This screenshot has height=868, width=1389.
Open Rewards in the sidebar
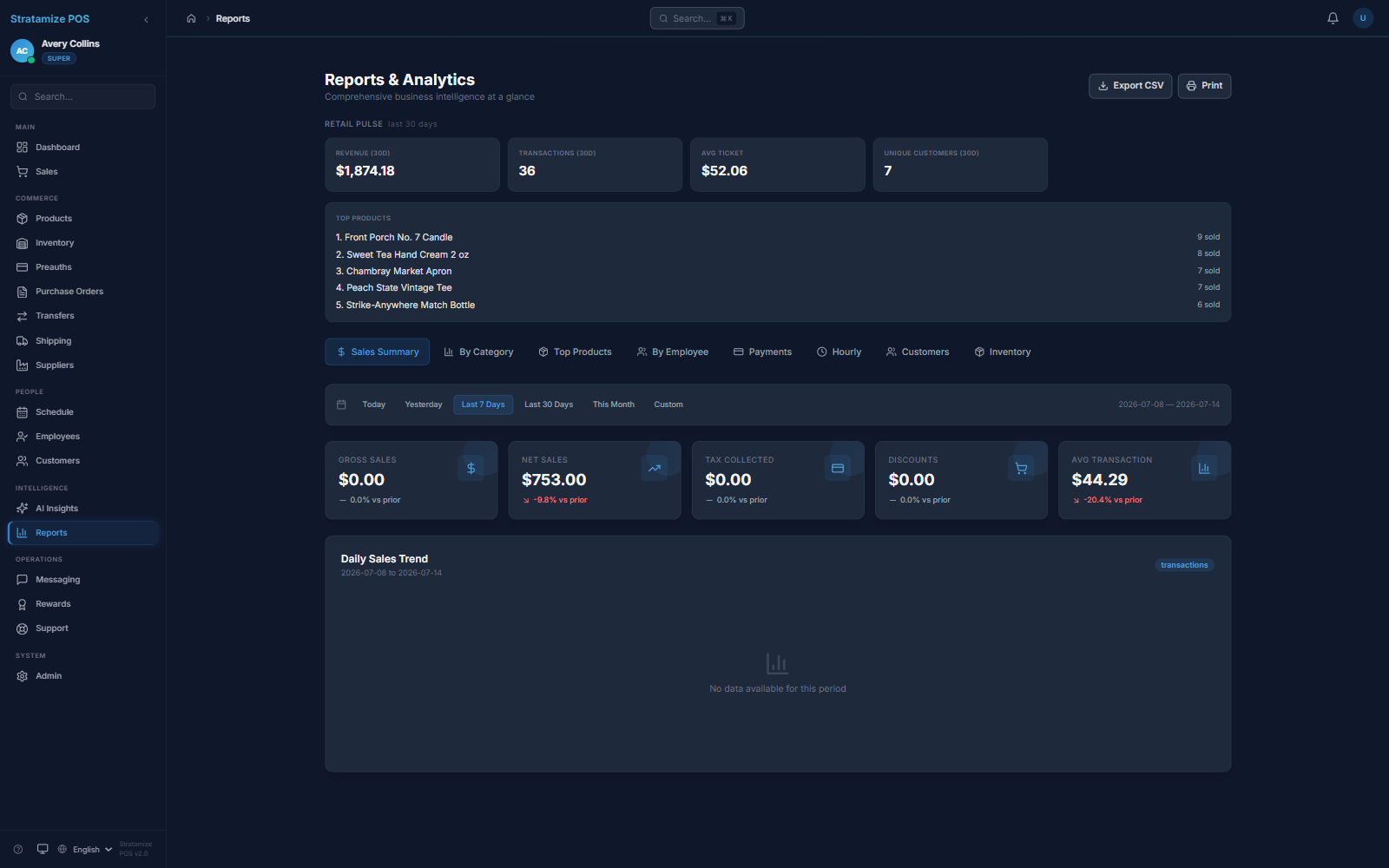pyautogui.click(x=83, y=604)
